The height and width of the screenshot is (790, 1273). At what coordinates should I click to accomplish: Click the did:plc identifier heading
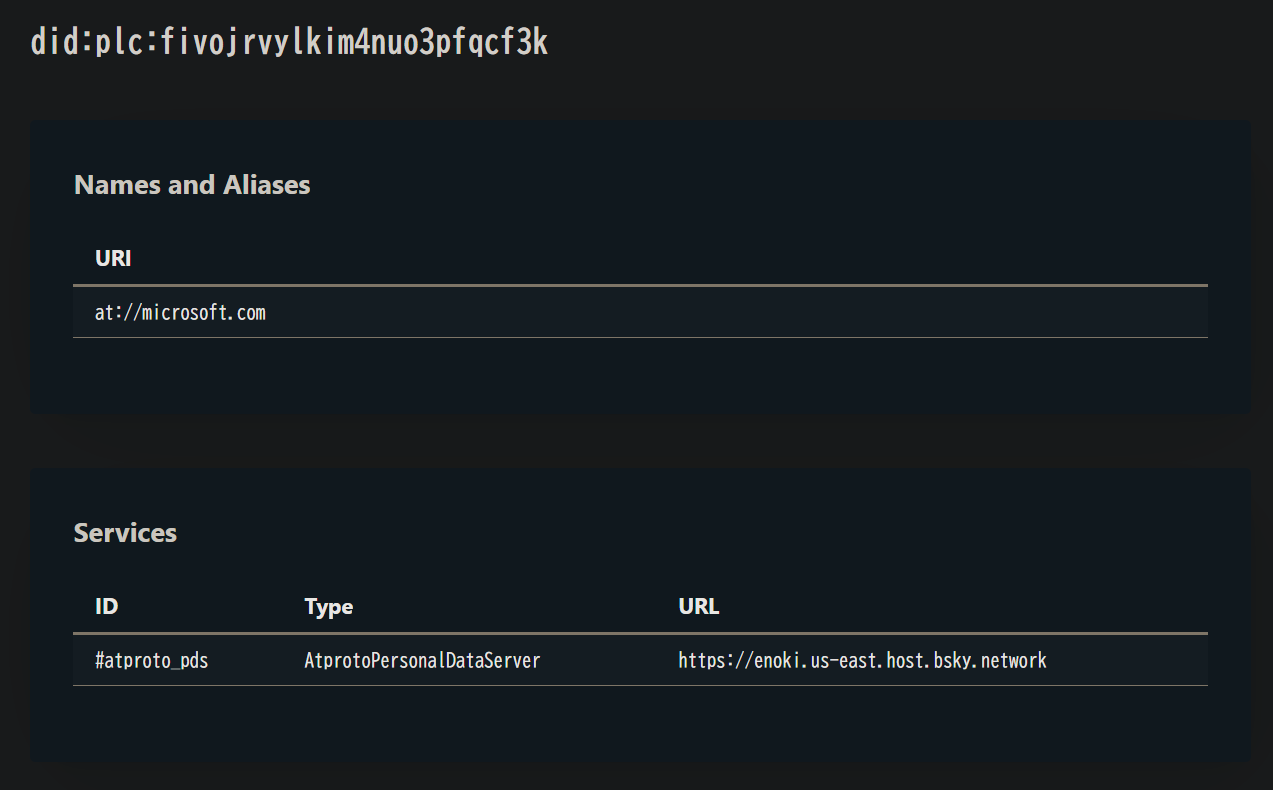click(289, 42)
